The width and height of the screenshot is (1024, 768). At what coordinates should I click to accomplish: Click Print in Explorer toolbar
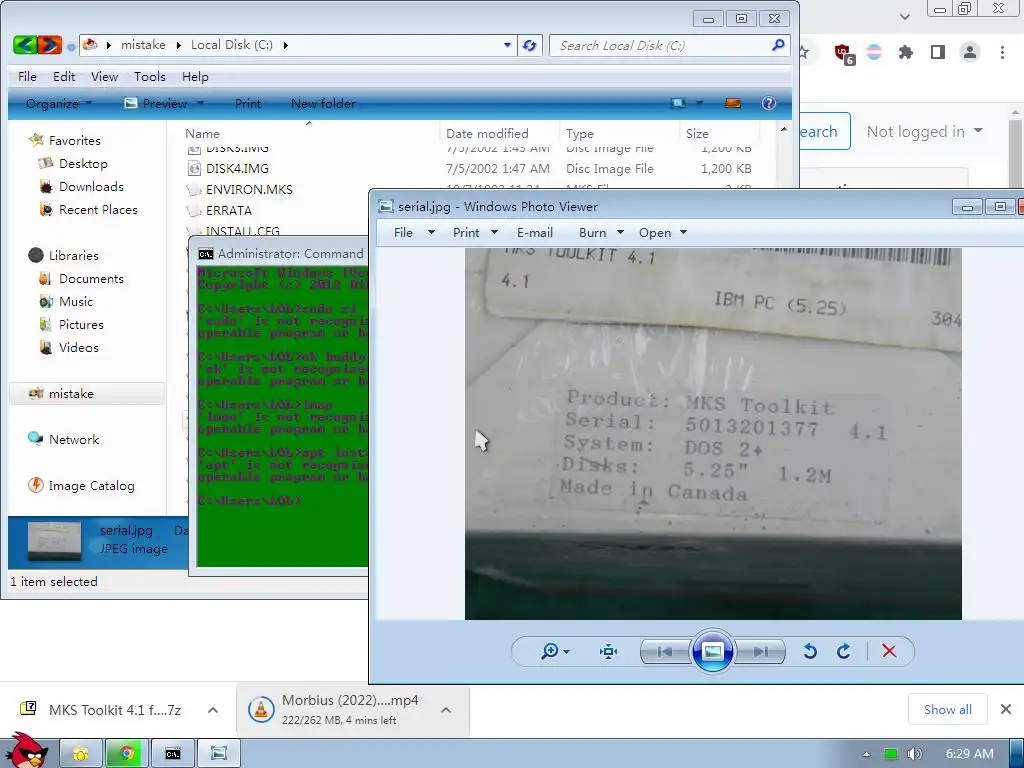pyautogui.click(x=248, y=103)
